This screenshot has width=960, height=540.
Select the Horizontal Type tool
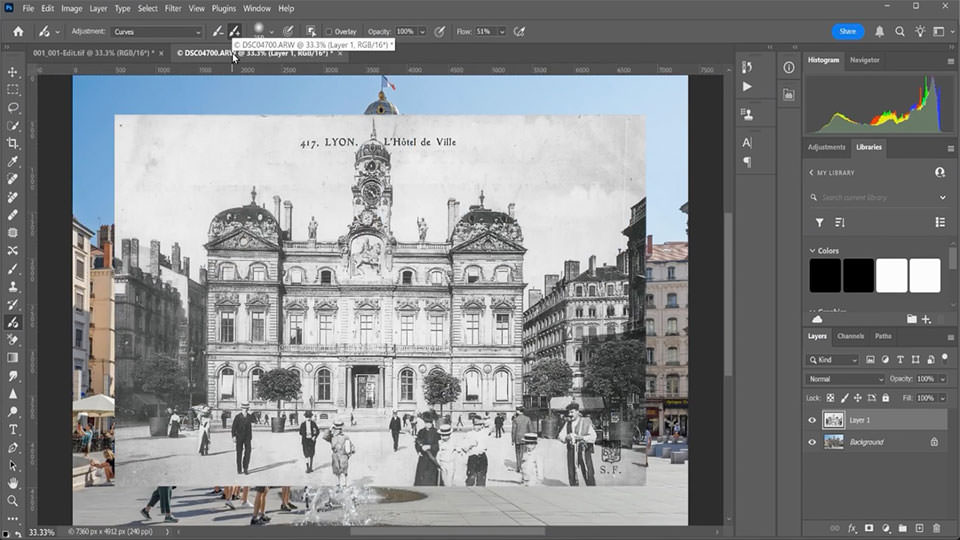point(13,430)
